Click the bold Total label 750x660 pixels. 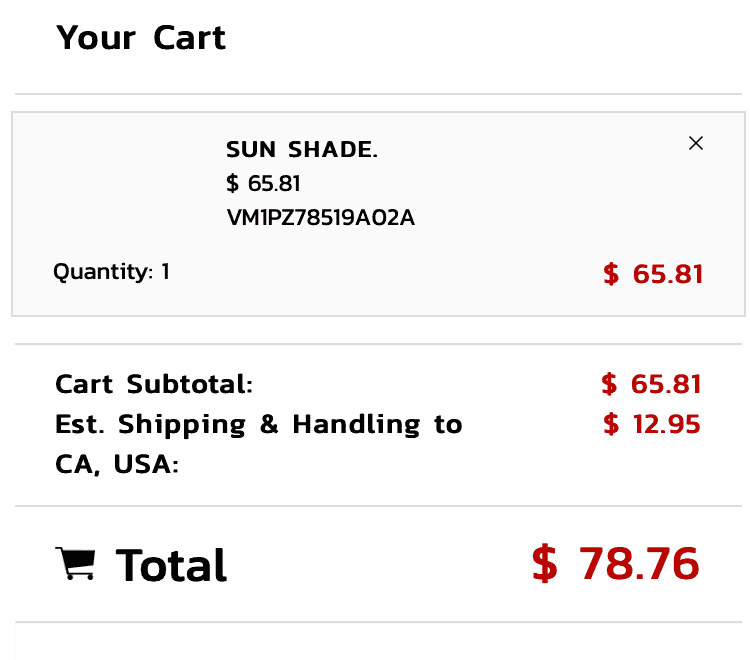(x=171, y=565)
